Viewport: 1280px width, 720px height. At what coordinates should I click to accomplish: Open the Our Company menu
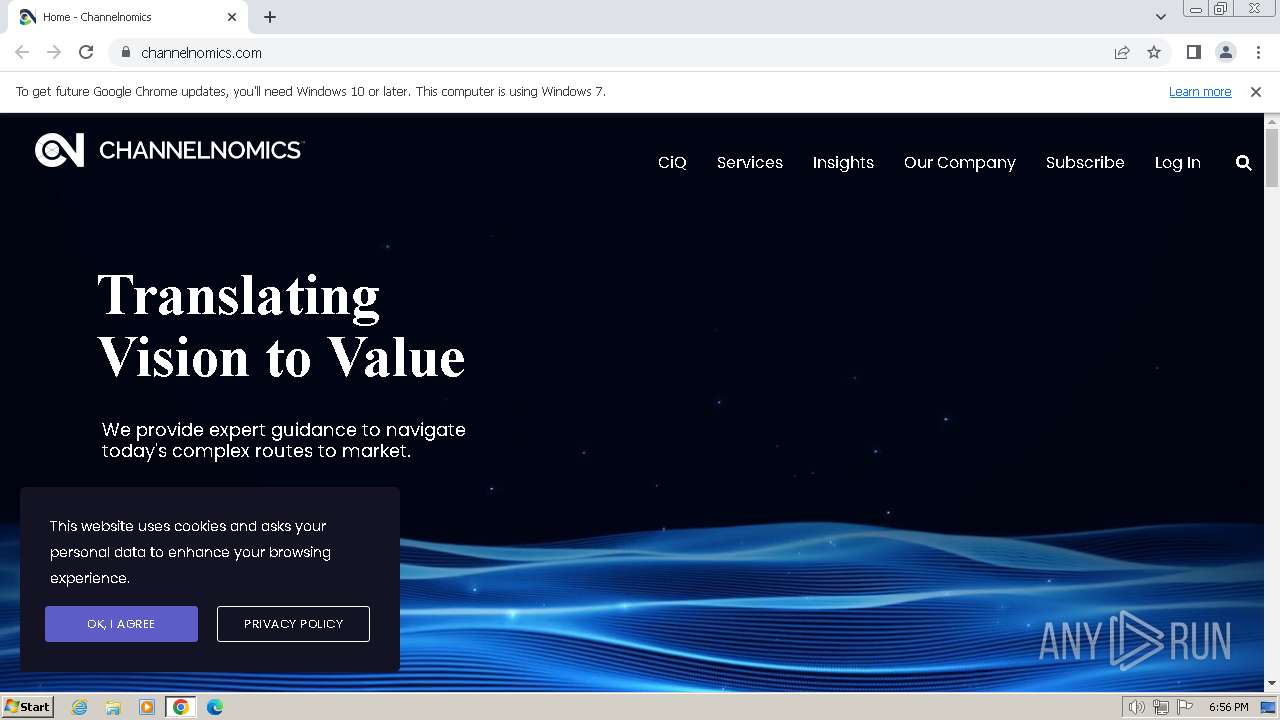coord(959,162)
